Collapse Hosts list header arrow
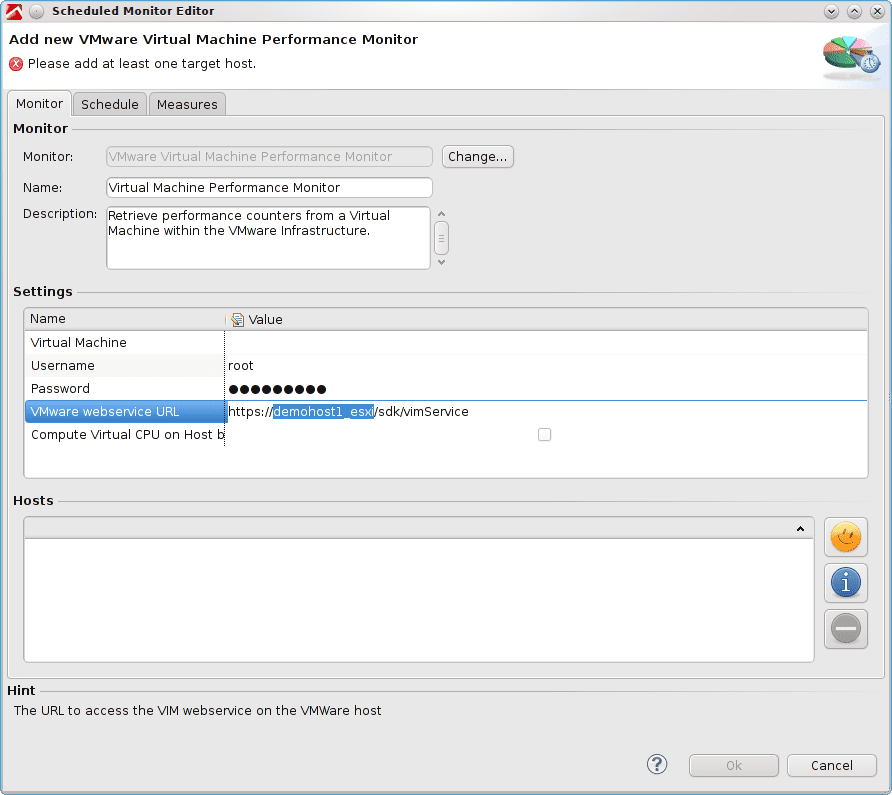 pos(800,529)
